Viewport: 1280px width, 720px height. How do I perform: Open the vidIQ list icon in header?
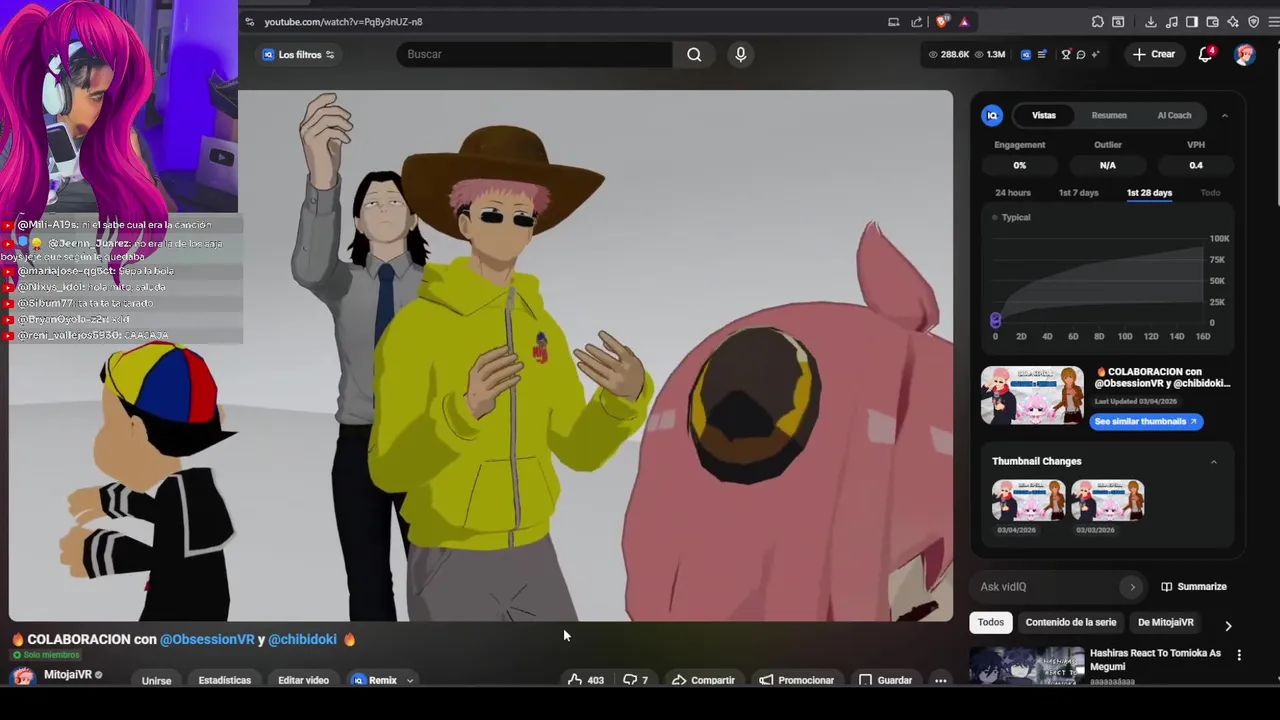coord(1041,55)
